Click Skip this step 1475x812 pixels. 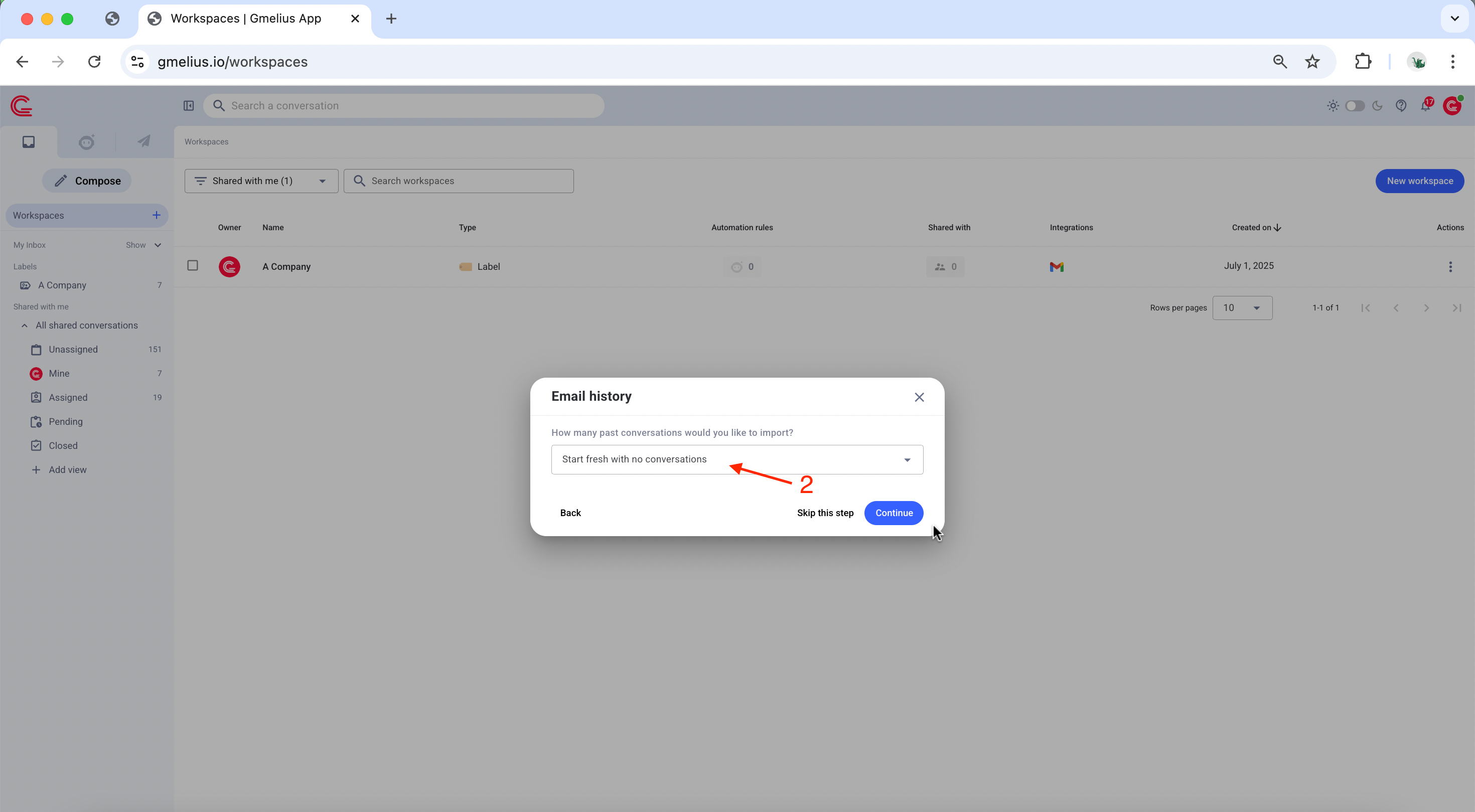[825, 513]
